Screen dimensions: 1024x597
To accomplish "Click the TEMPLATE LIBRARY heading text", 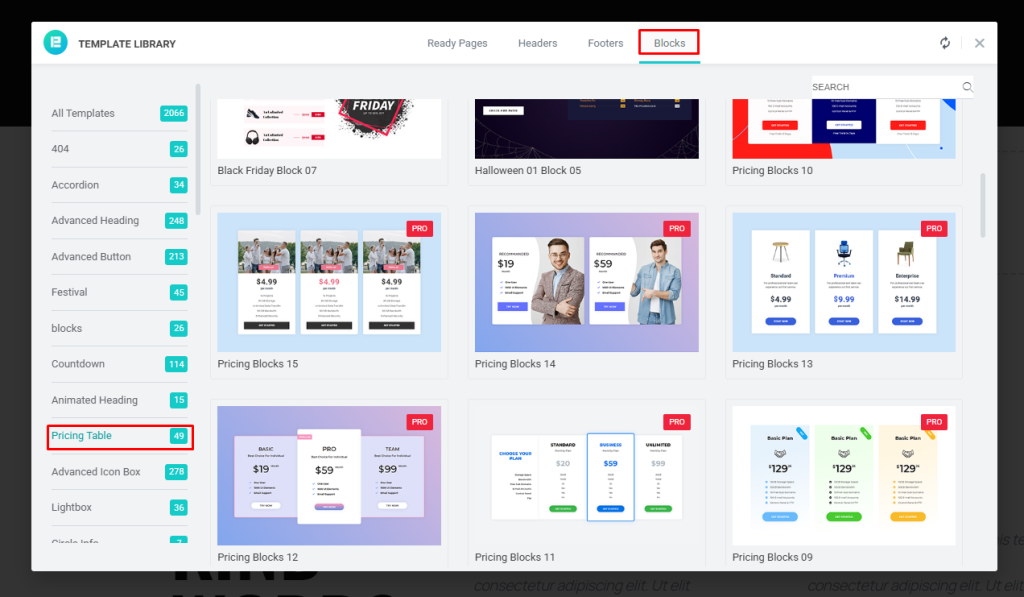I will pos(127,44).
